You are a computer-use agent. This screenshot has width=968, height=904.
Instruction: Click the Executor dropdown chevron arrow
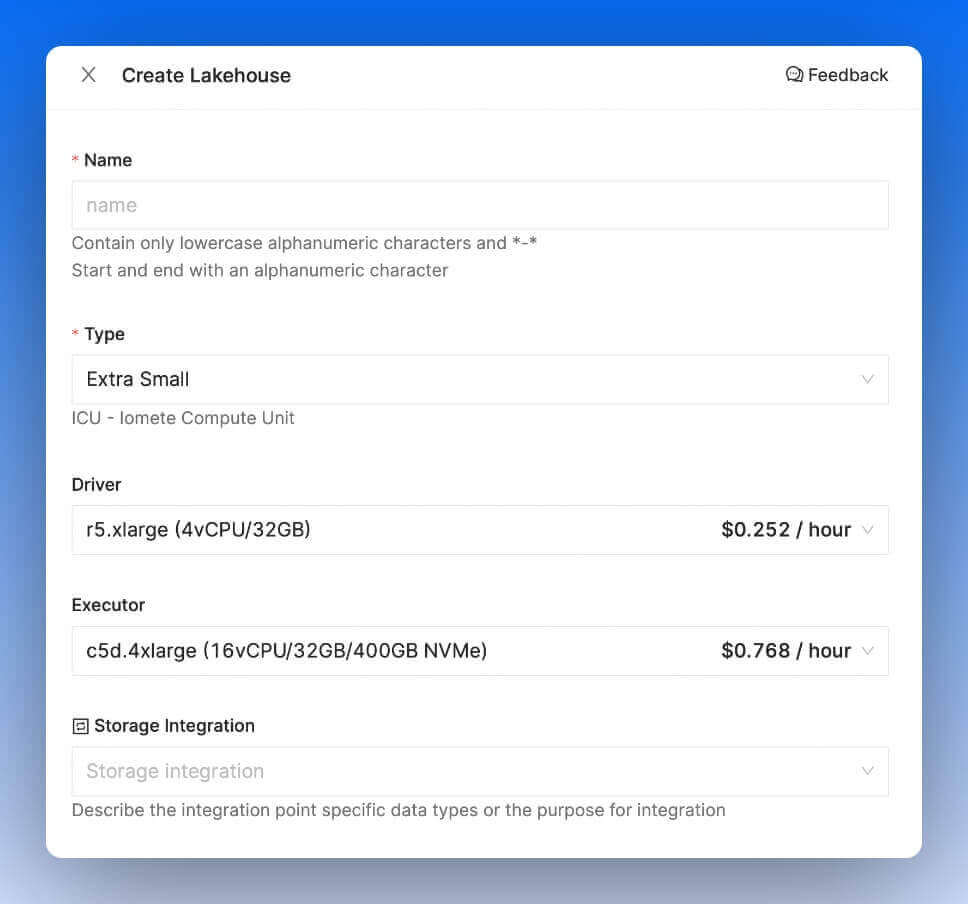tap(867, 651)
